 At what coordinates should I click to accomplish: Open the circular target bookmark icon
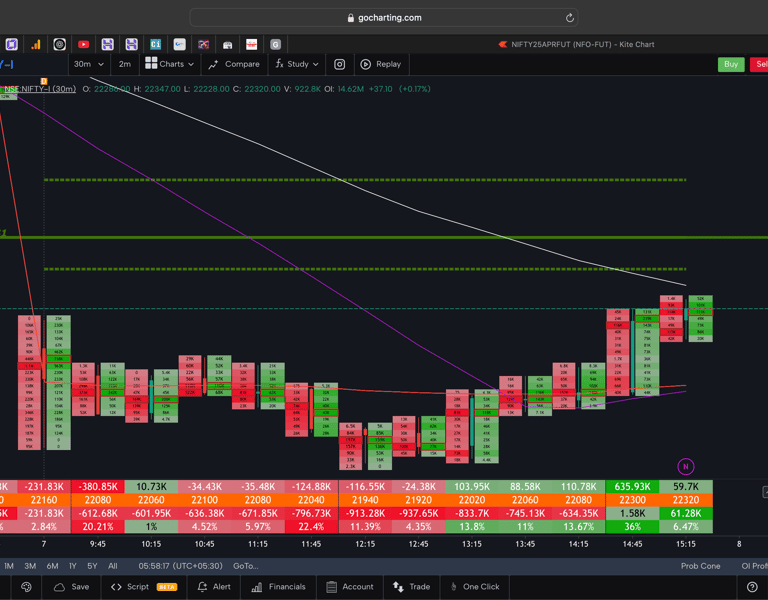[x=59, y=45]
